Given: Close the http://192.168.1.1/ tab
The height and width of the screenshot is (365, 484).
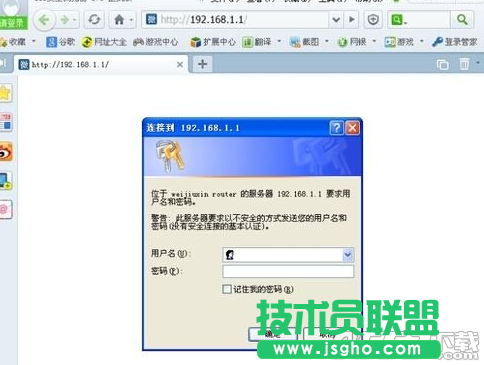Looking at the screenshot, I should (180, 64).
